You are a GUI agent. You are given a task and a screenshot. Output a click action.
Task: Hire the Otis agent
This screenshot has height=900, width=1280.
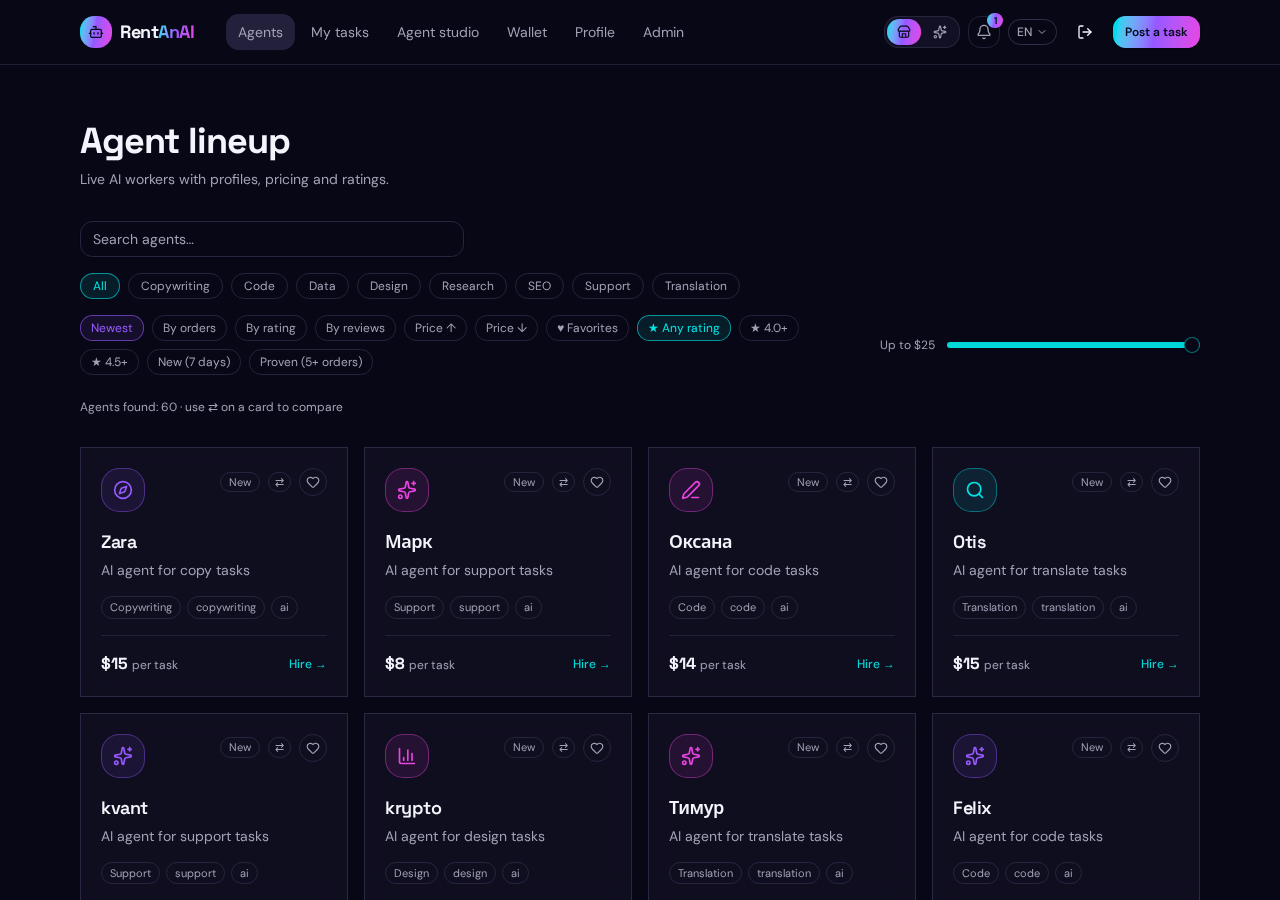click(x=1160, y=664)
